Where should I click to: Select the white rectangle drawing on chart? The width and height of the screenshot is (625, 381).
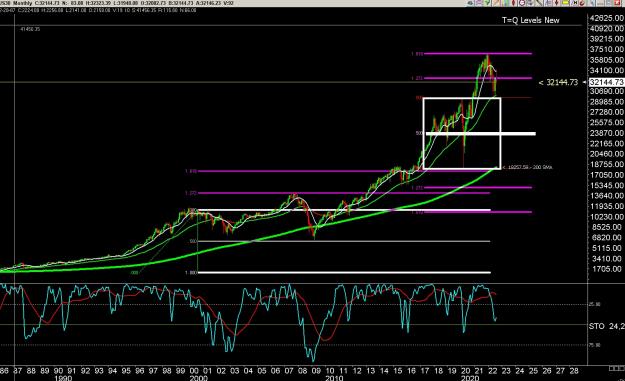[462, 134]
